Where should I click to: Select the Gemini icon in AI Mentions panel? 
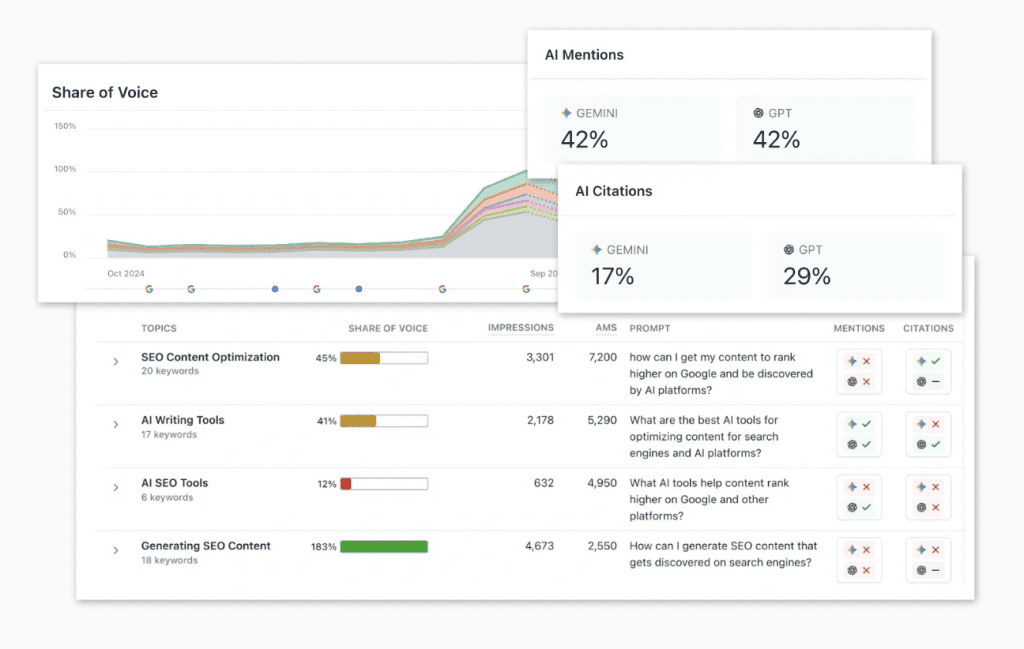568,113
